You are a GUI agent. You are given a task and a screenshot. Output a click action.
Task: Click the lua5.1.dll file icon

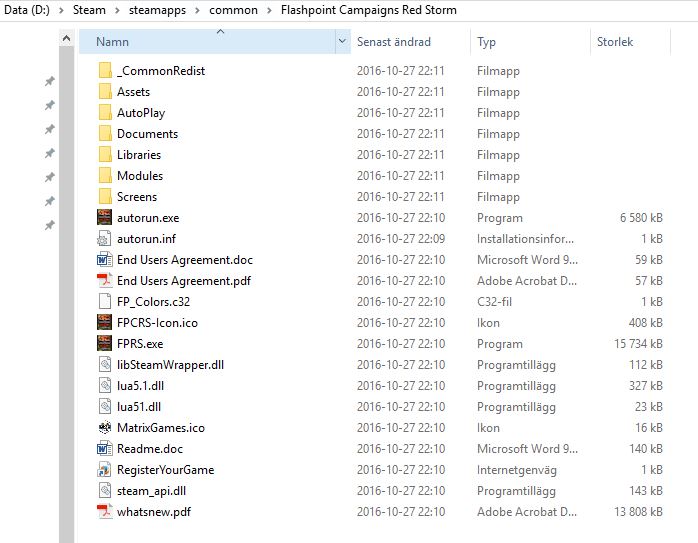coord(105,385)
